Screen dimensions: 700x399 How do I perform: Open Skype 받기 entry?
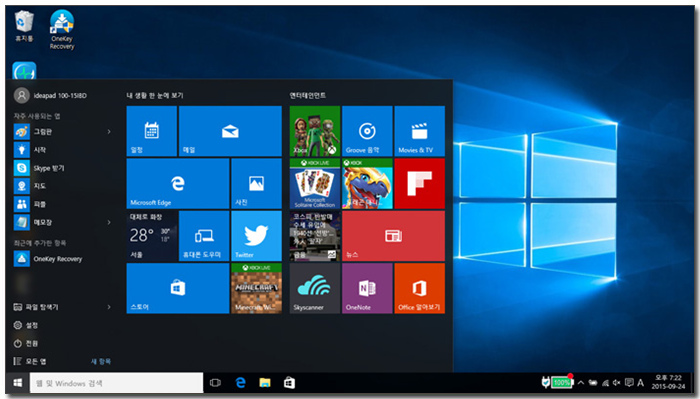tap(62, 168)
